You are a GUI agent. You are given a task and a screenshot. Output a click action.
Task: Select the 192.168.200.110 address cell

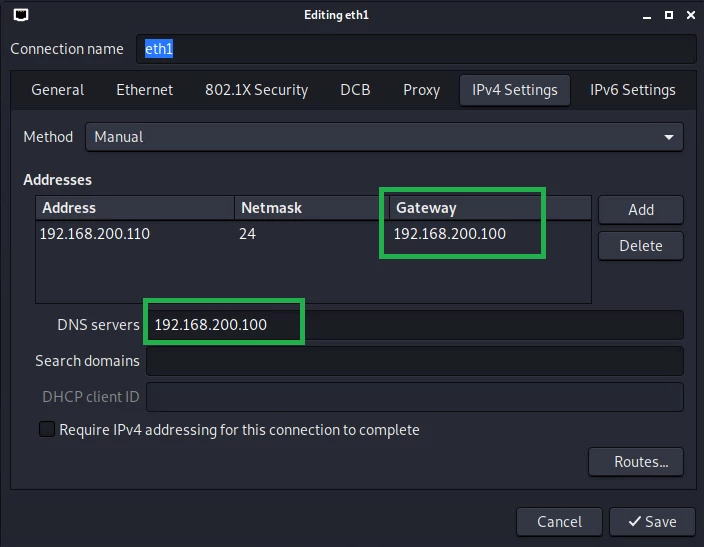(x=94, y=234)
